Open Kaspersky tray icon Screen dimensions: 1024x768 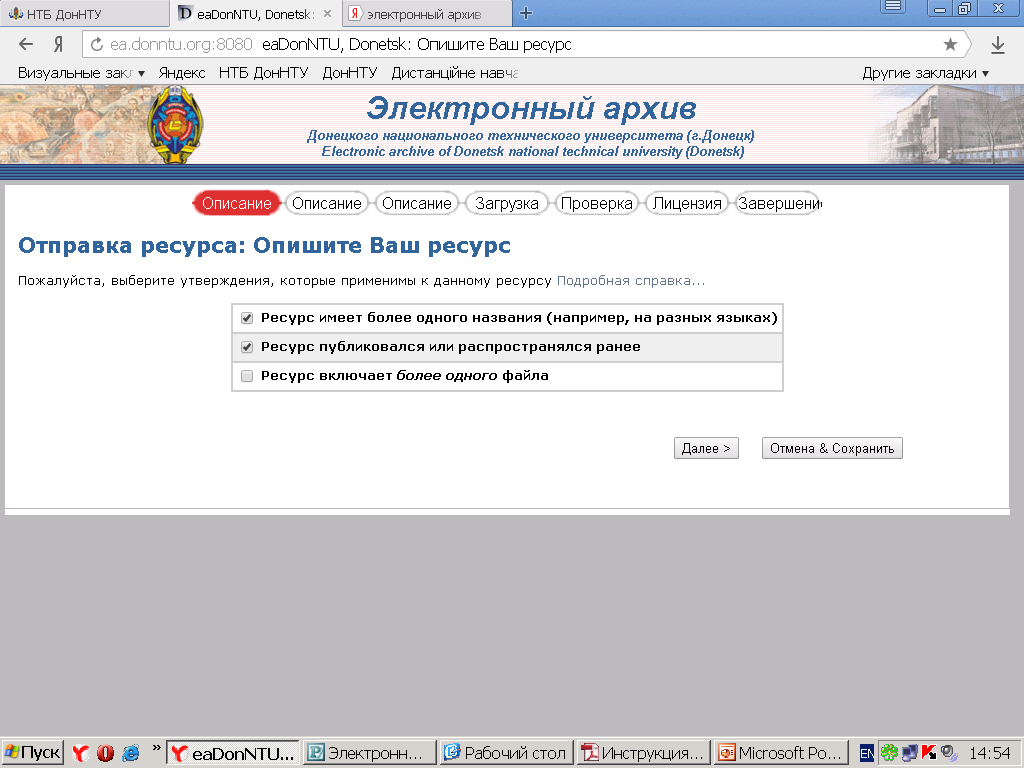coord(929,753)
